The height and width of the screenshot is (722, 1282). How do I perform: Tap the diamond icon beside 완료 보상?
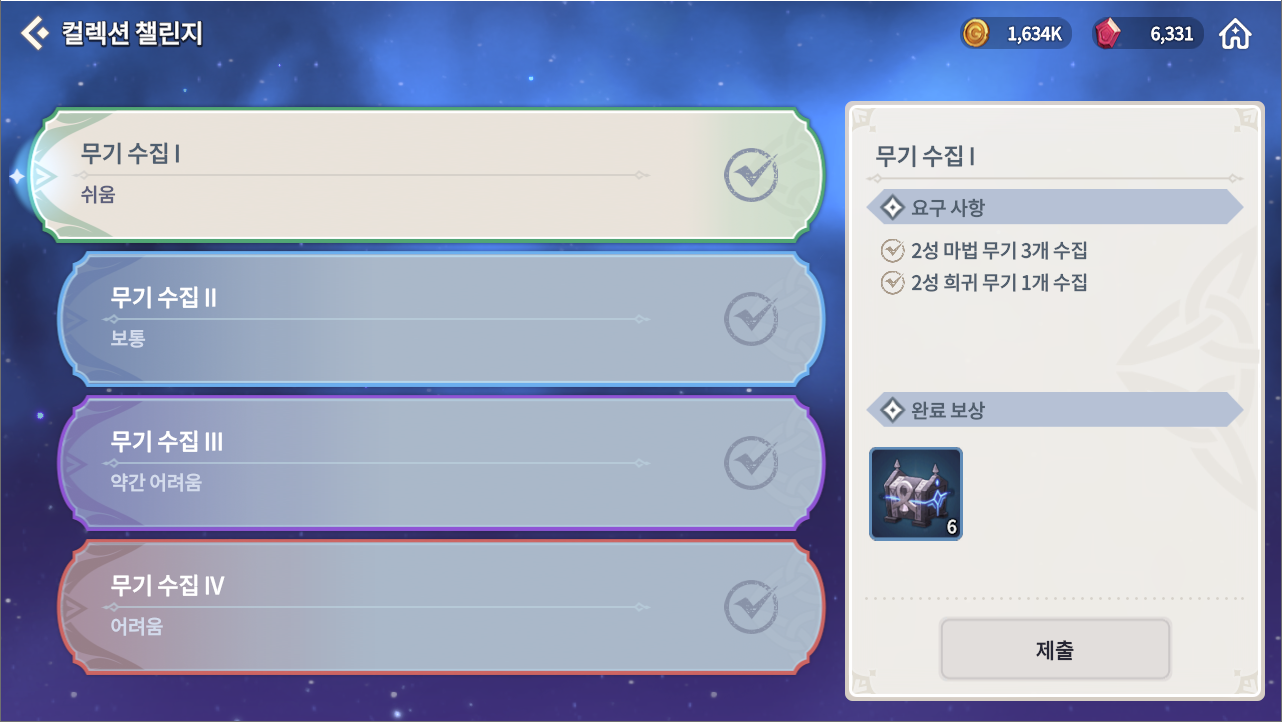892,410
